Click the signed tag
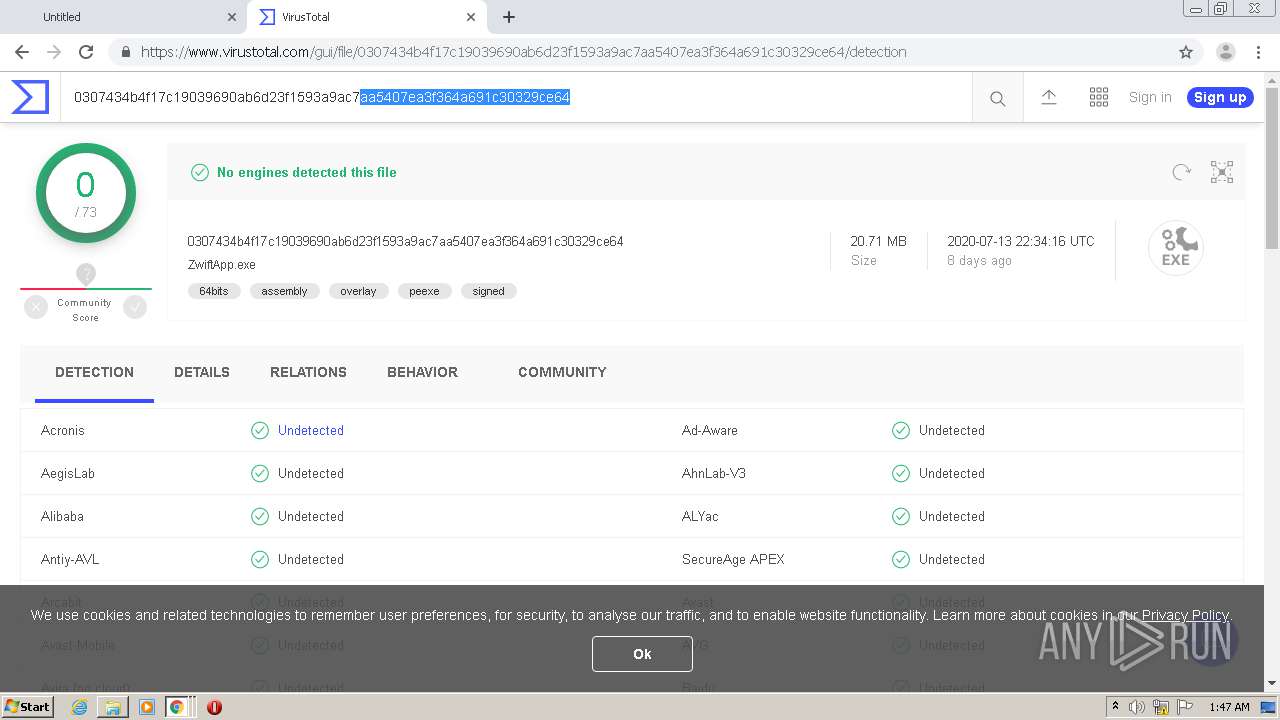The image size is (1280, 720). (488, 291)
